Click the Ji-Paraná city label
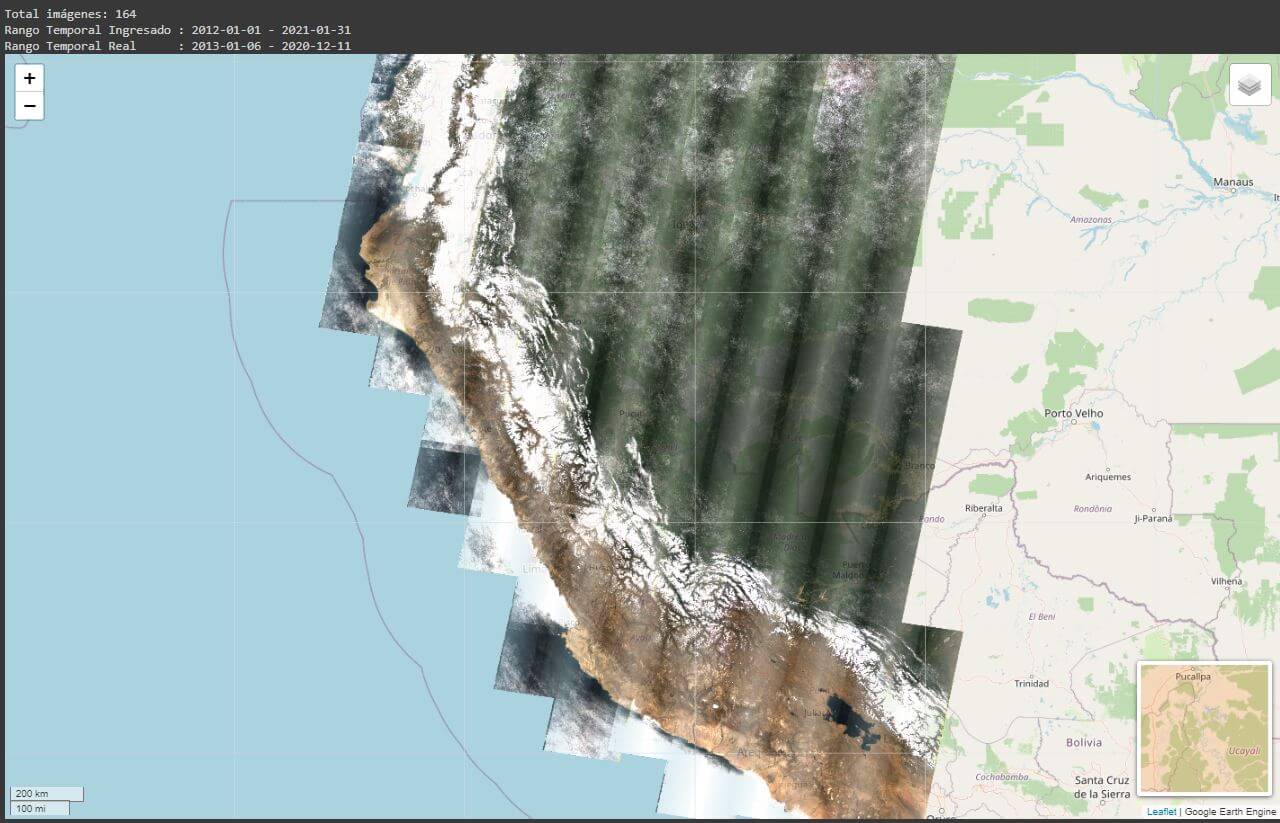 tap(1152, 518)
